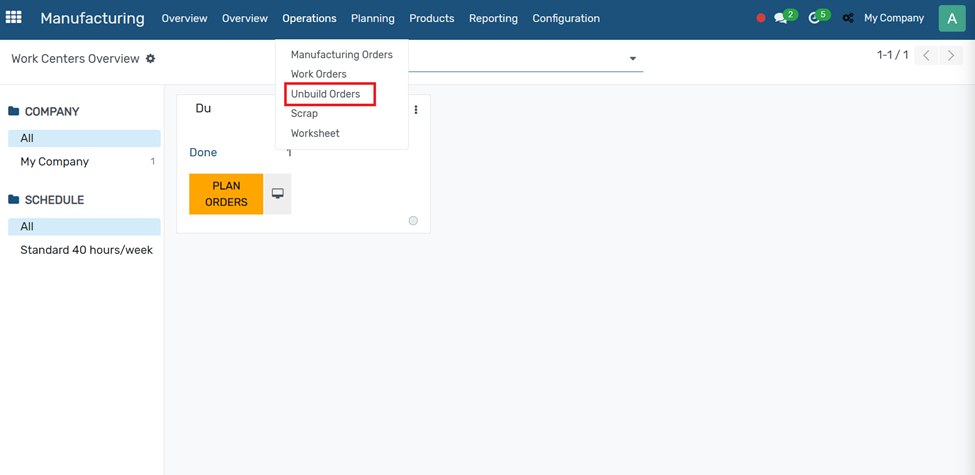This screenshot has width=975, height=475.
Task: Open the activities clock icon
Action: point(815,18)
